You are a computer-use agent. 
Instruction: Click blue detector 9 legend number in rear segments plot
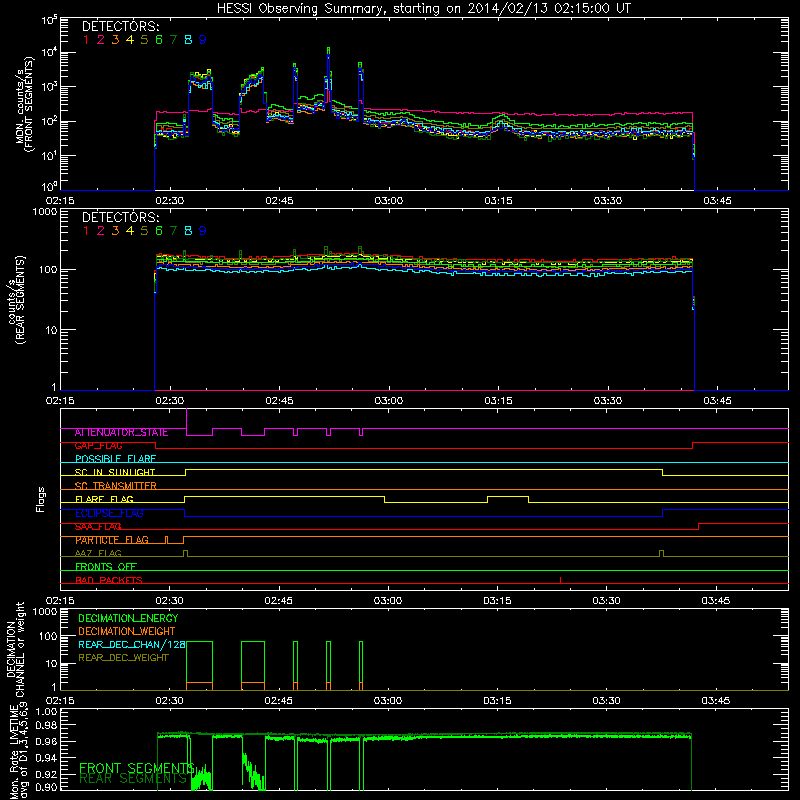203,231
